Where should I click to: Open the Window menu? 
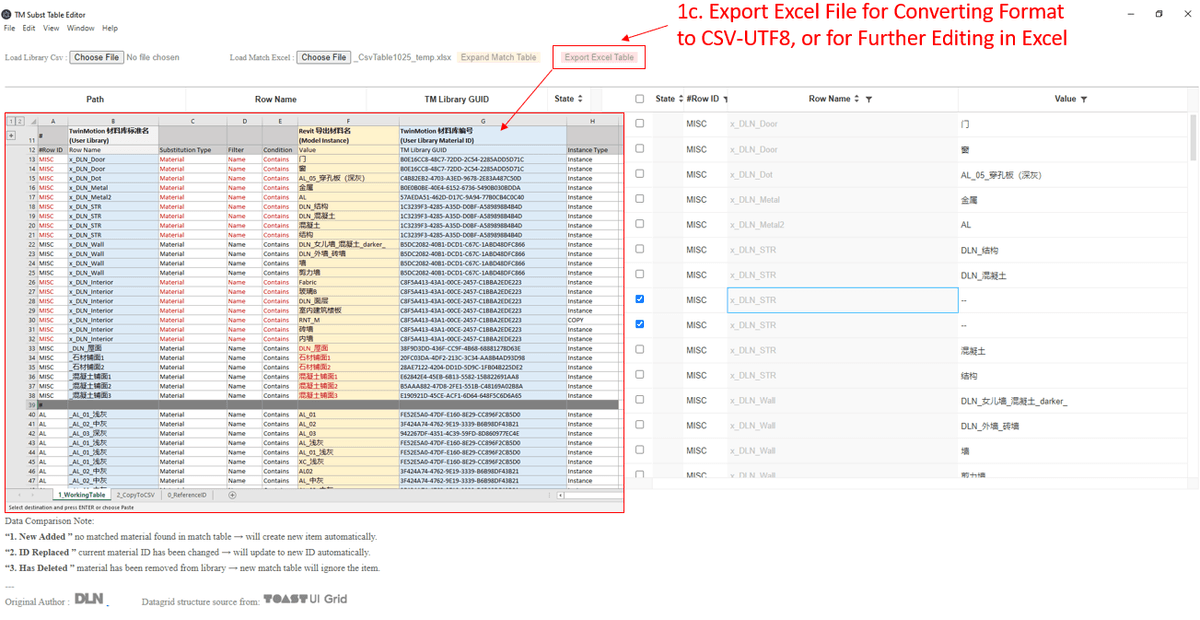coord(81,28)
